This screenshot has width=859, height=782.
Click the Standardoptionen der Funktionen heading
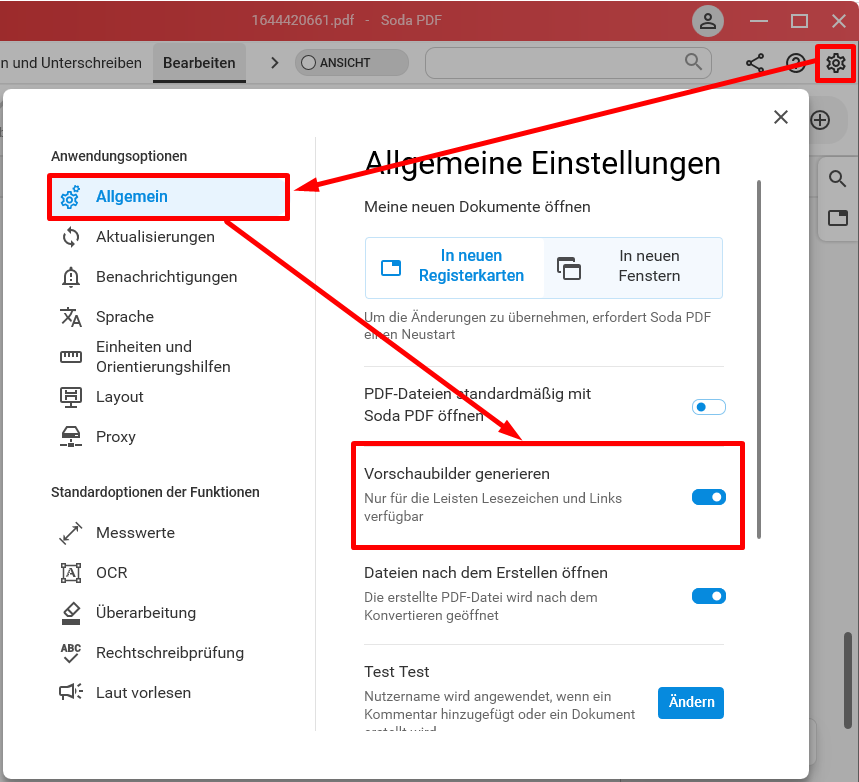click(155, 492)
